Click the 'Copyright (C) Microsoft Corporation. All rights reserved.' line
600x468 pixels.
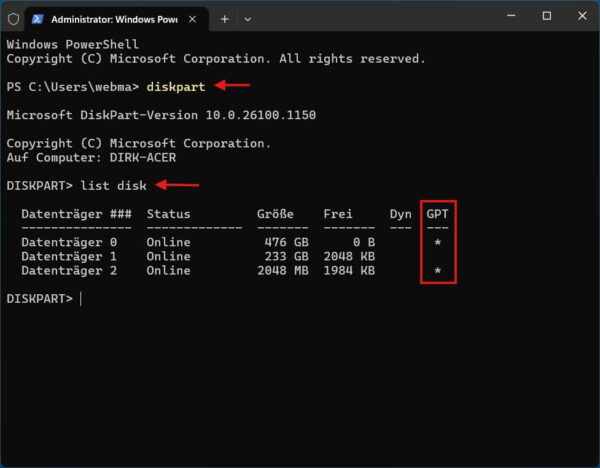point(216,59)
